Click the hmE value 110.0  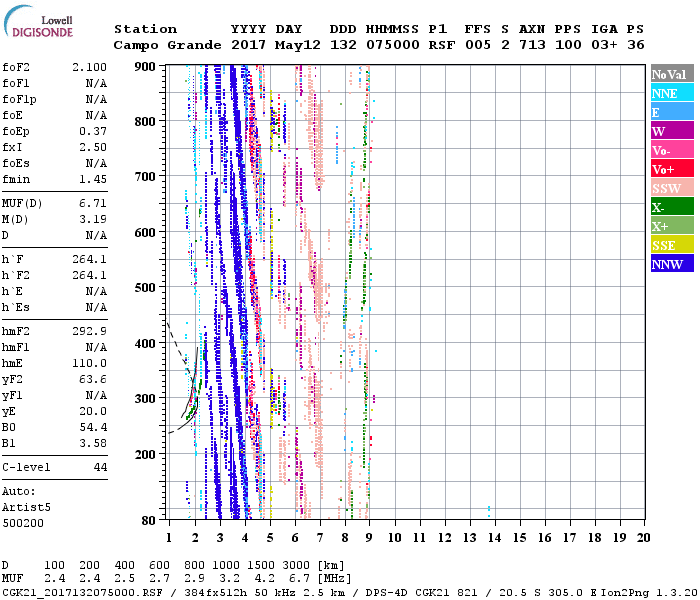[x=89, y=363]
